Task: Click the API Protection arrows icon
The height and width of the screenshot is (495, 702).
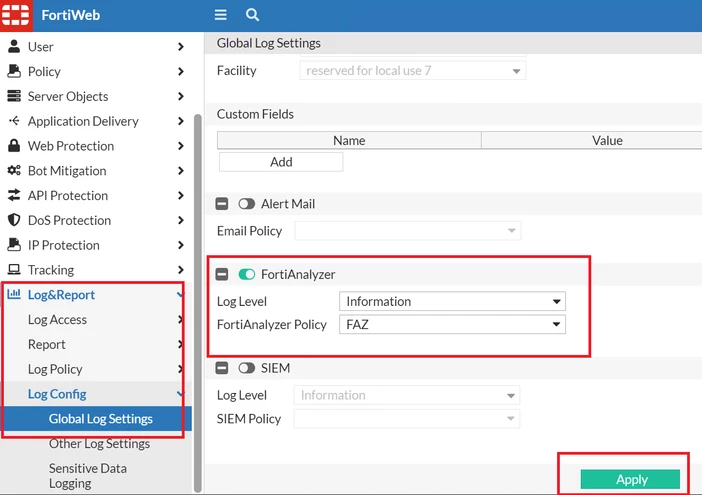Action: click(14, 195)
